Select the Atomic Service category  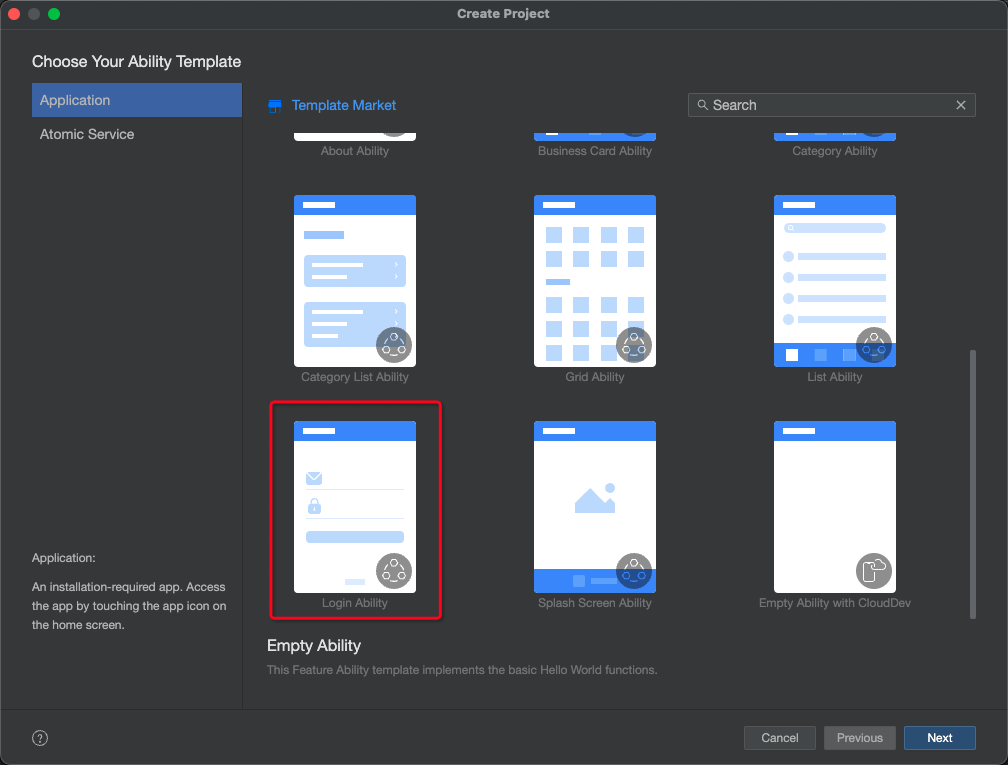tap(137, 134)
